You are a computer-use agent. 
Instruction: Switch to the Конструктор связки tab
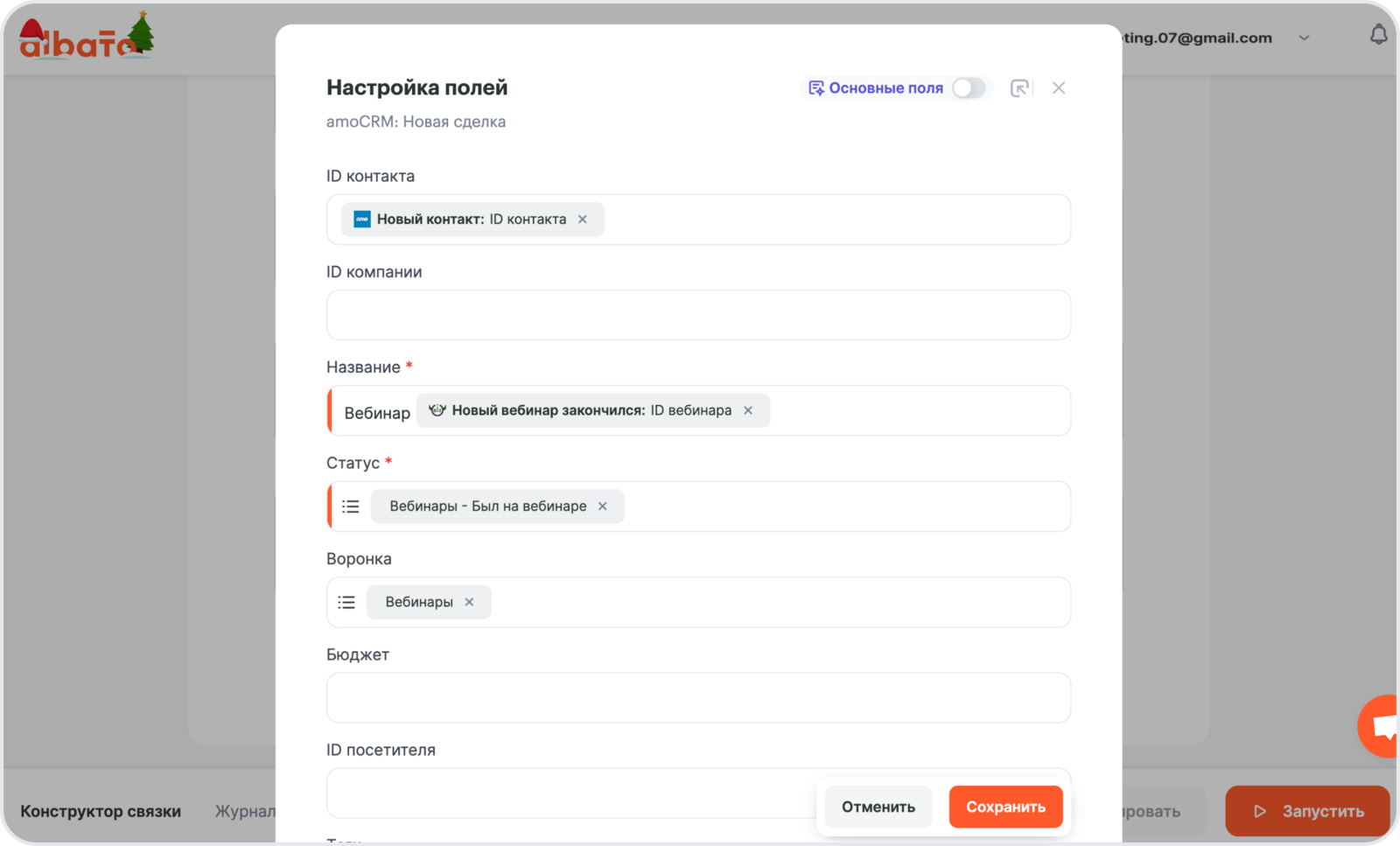pyautogui.click(x=101, y=811)
